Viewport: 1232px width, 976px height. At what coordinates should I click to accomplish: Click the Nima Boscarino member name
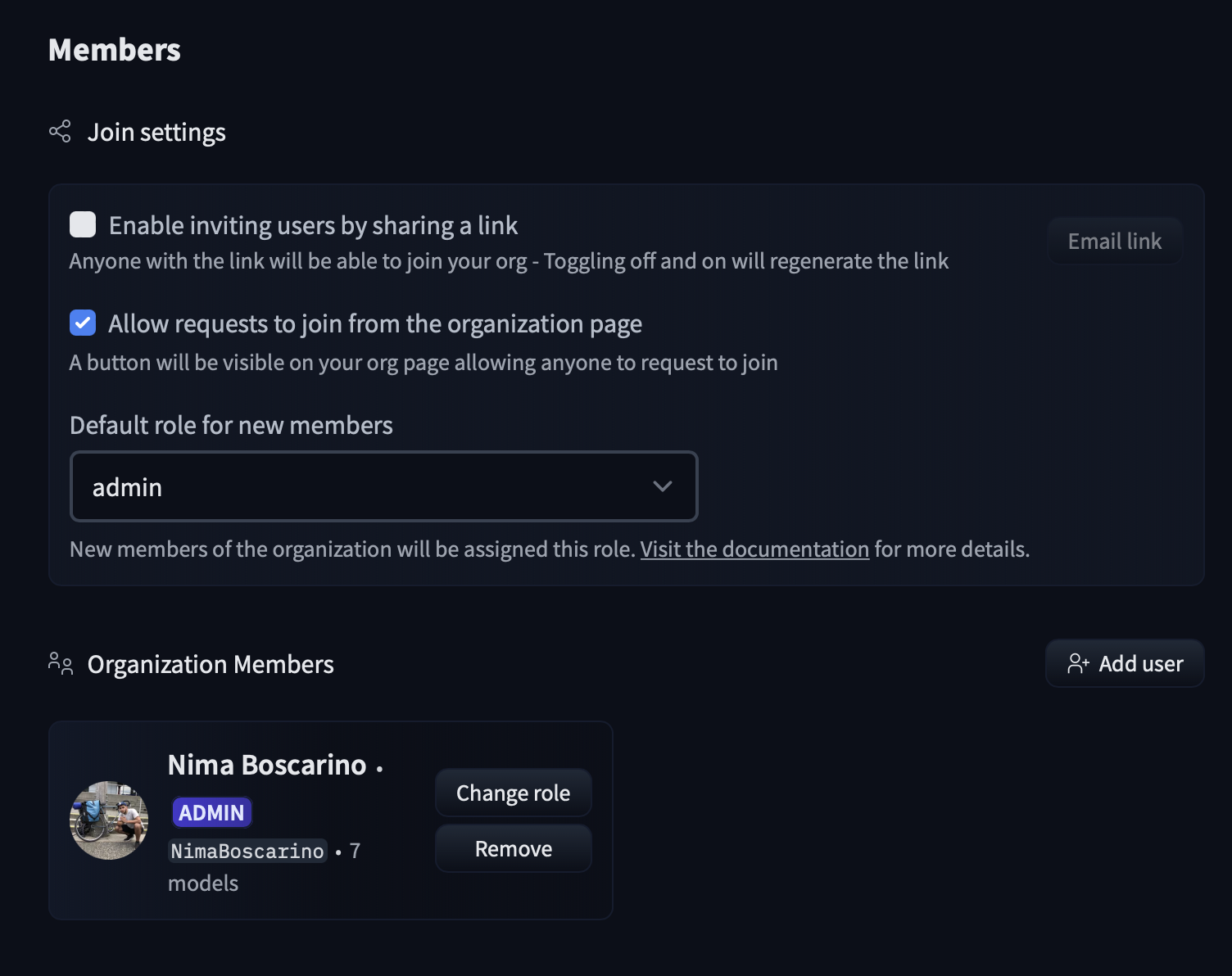pyautogui.click(x=267, y=765)
